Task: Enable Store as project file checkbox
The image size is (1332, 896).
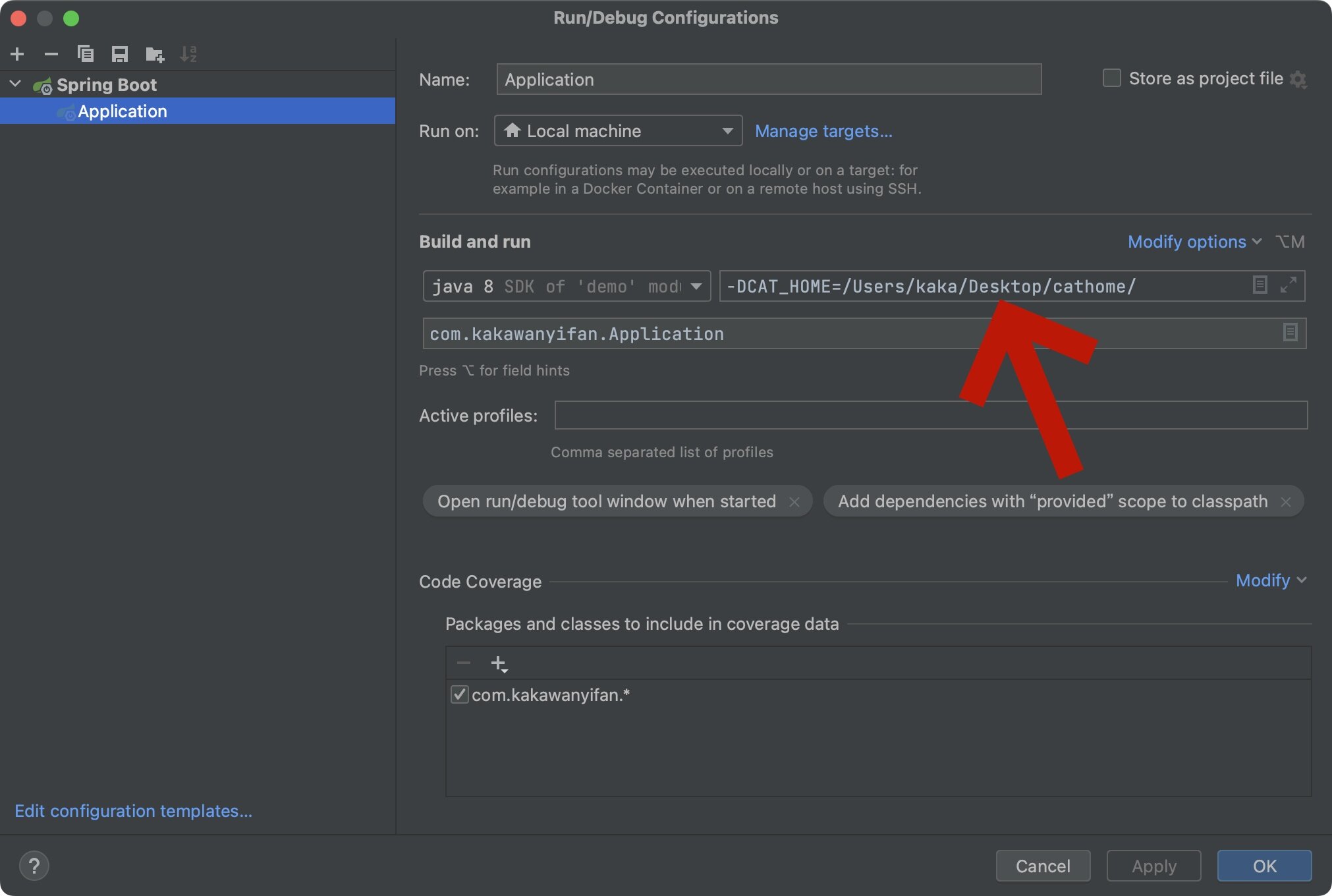Action: [1112, 78]
